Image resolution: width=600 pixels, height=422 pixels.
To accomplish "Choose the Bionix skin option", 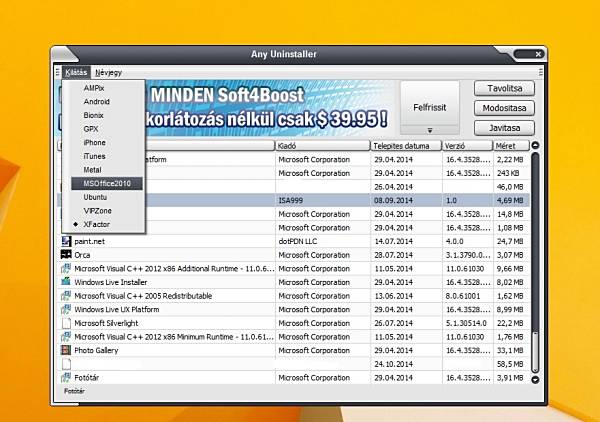I will coord(93,115).
